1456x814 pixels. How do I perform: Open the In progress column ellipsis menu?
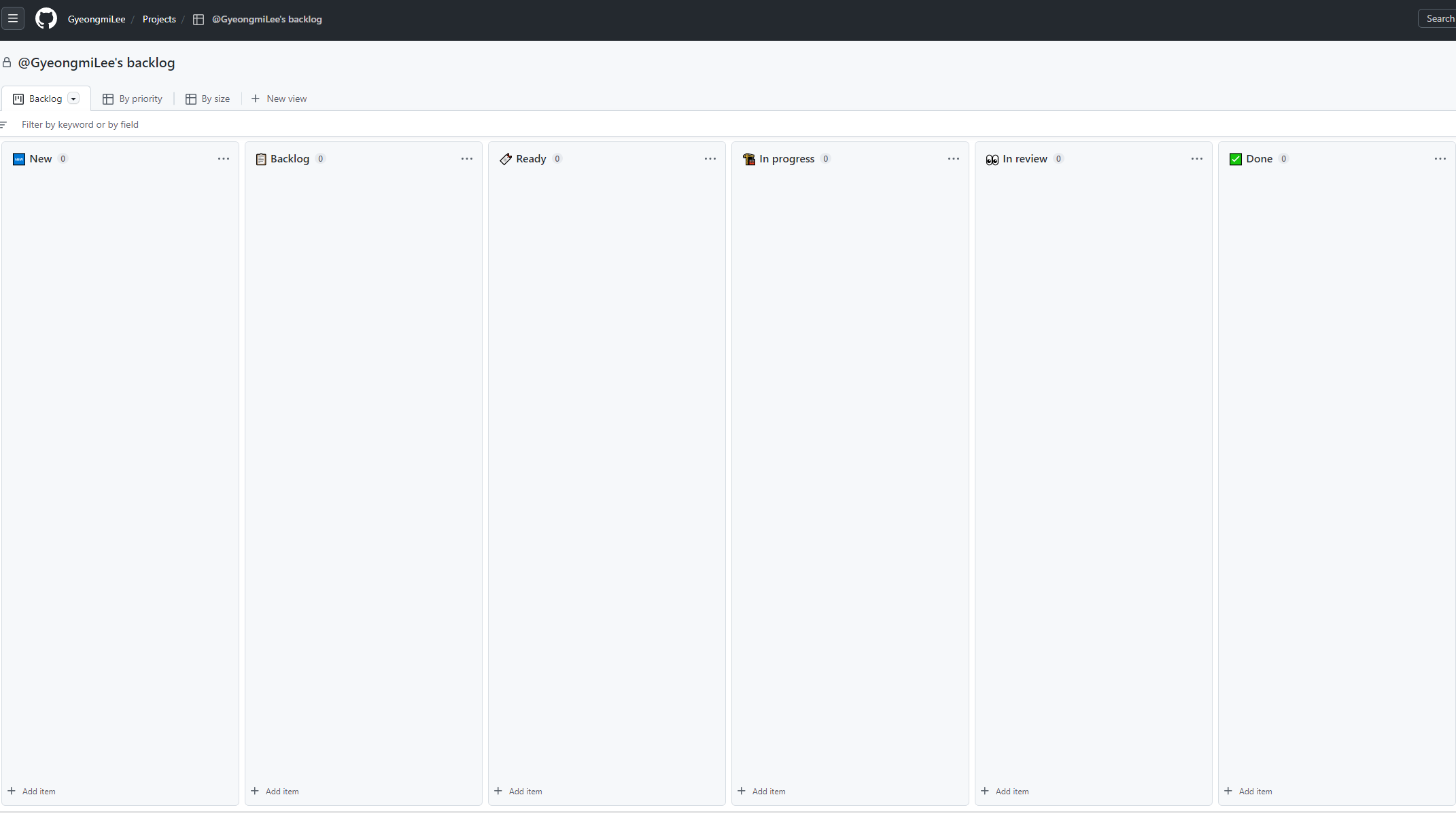coord(953,158)
